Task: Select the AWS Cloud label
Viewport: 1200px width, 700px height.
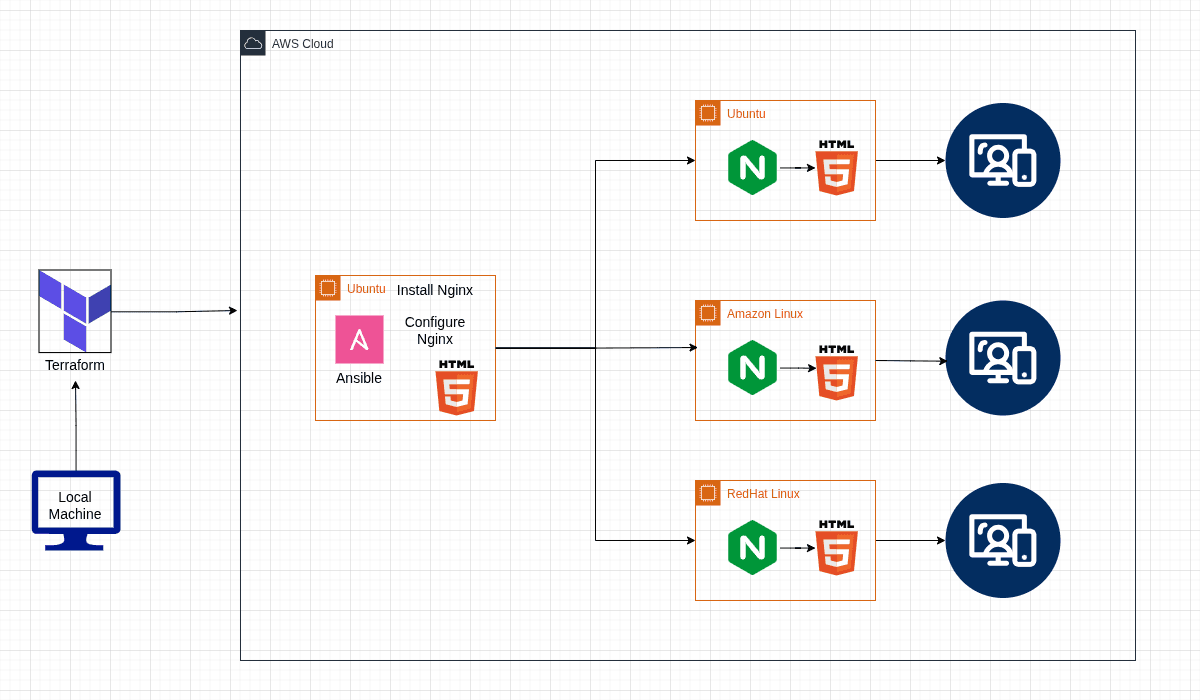Action: point(303,44)
